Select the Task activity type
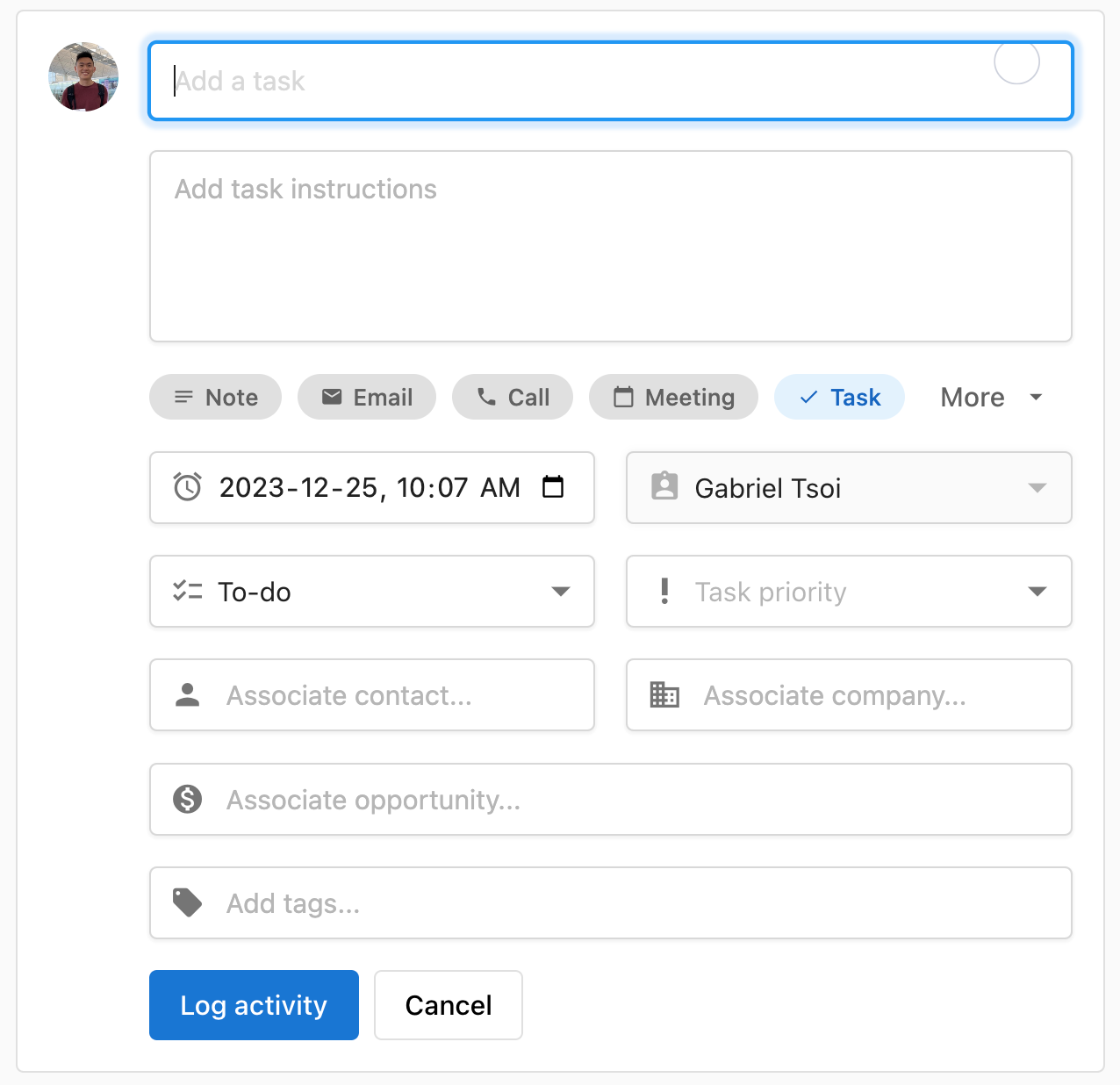 click(x=839, y=397)
